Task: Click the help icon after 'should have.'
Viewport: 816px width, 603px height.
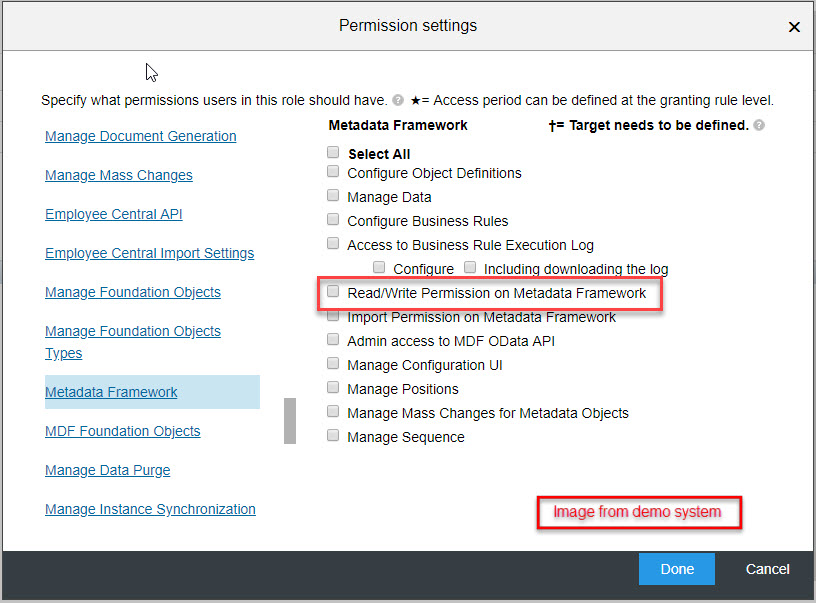Action: click(398, 100)
